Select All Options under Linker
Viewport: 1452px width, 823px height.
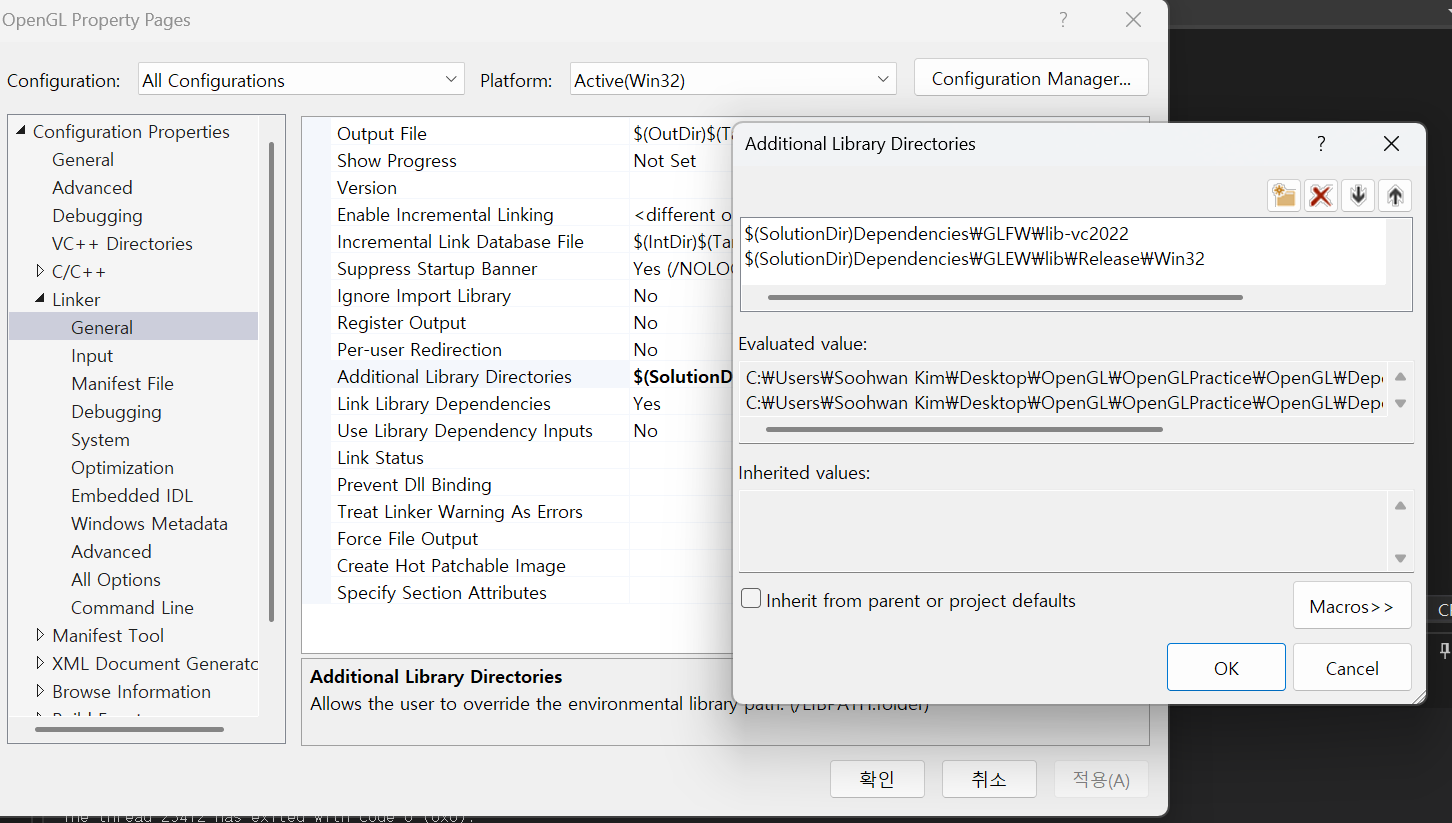point(115,579)
